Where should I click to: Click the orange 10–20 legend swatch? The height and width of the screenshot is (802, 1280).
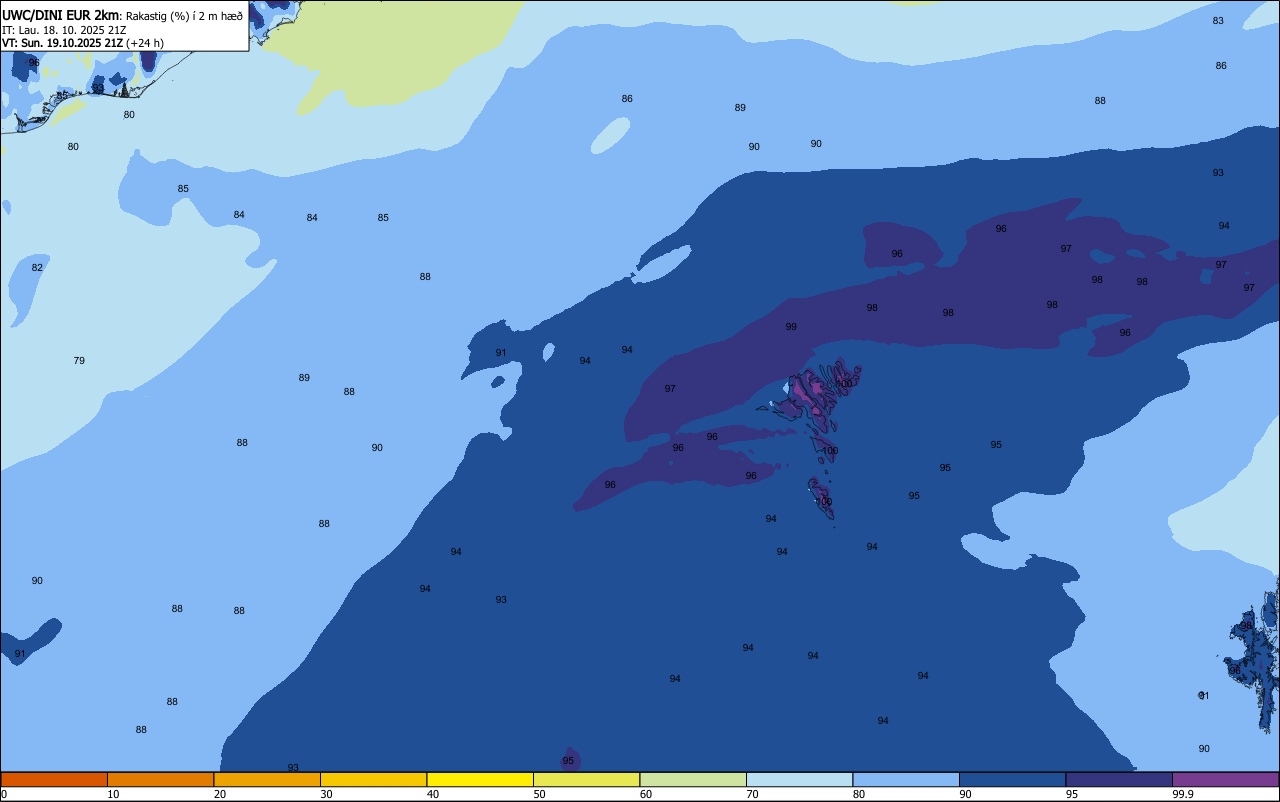tap(160, 779)
